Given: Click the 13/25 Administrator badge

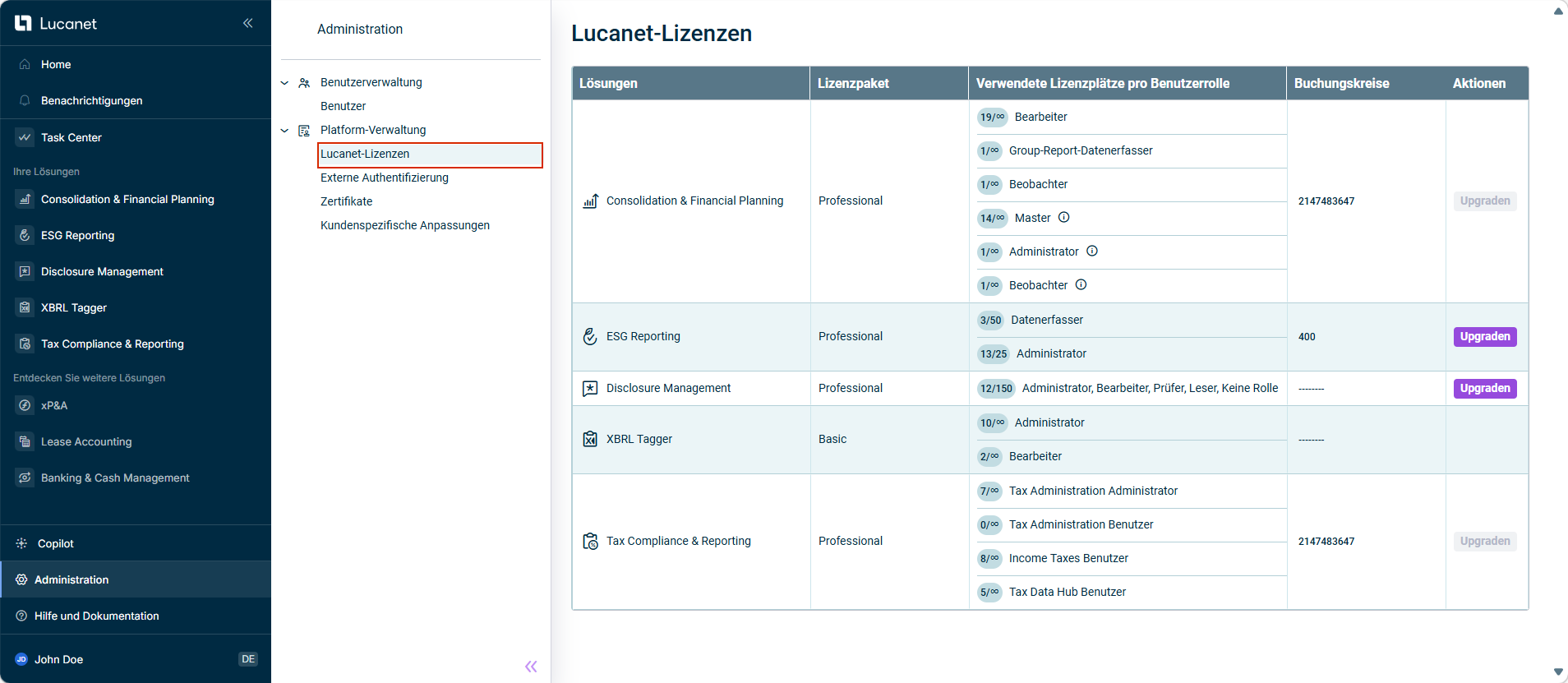Looking at the screenshot, I should (x=994, y=353).
